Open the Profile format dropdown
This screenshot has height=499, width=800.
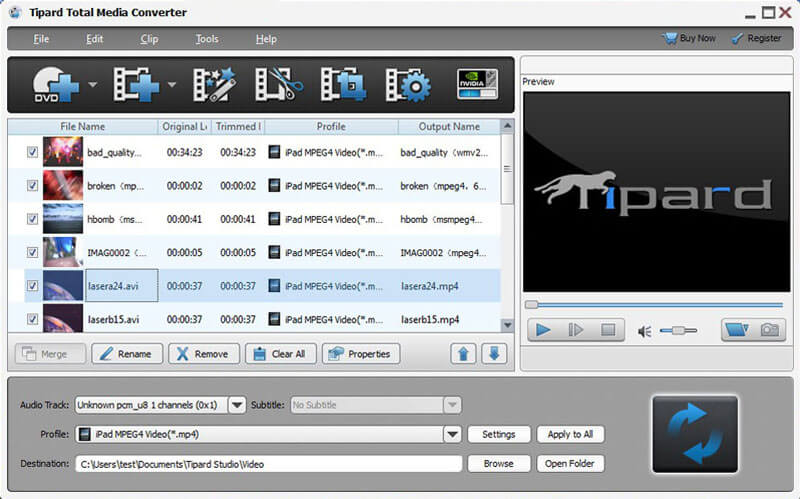click(x=453, y=434)
